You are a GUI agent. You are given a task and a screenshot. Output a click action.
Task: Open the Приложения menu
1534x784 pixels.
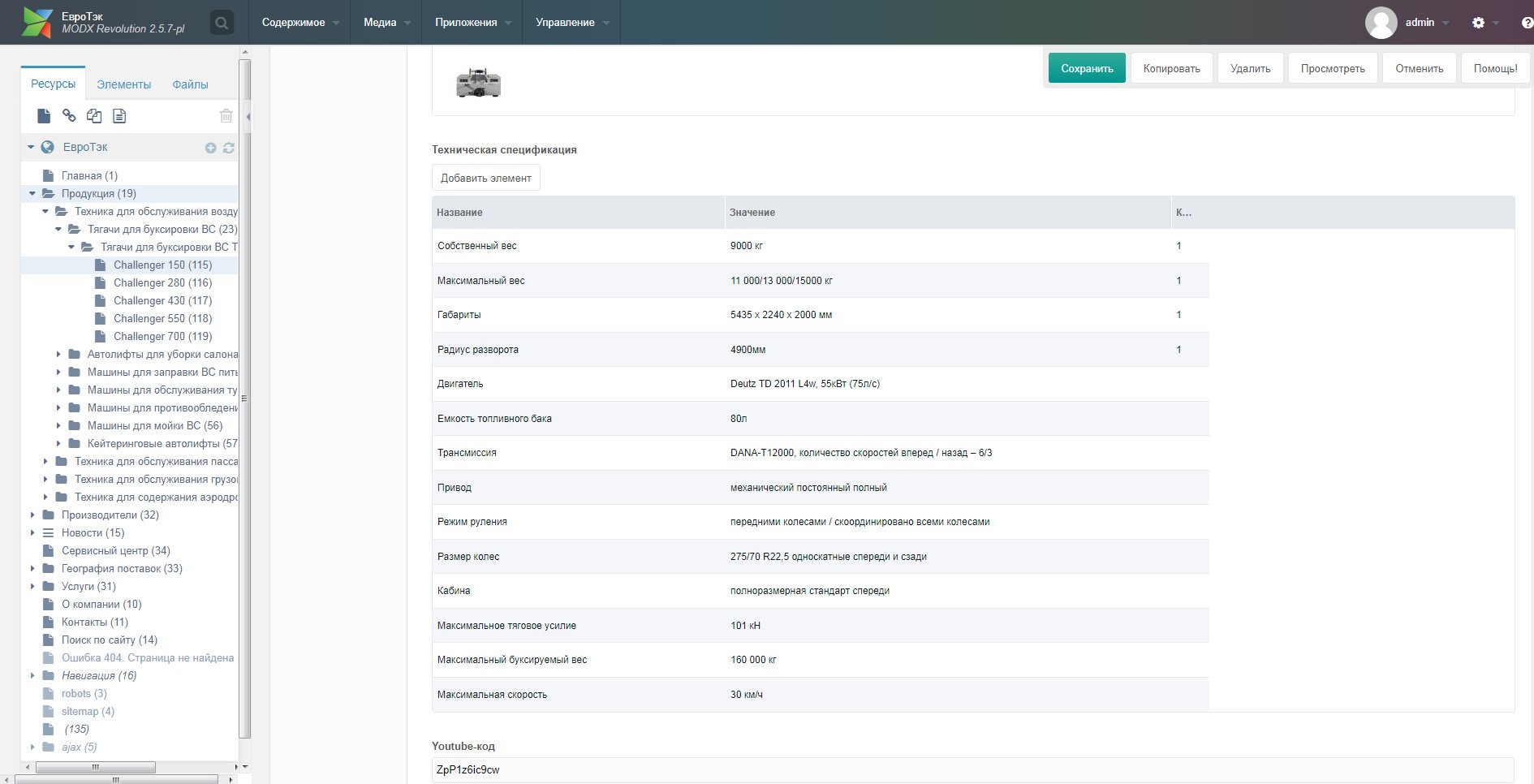472,23
